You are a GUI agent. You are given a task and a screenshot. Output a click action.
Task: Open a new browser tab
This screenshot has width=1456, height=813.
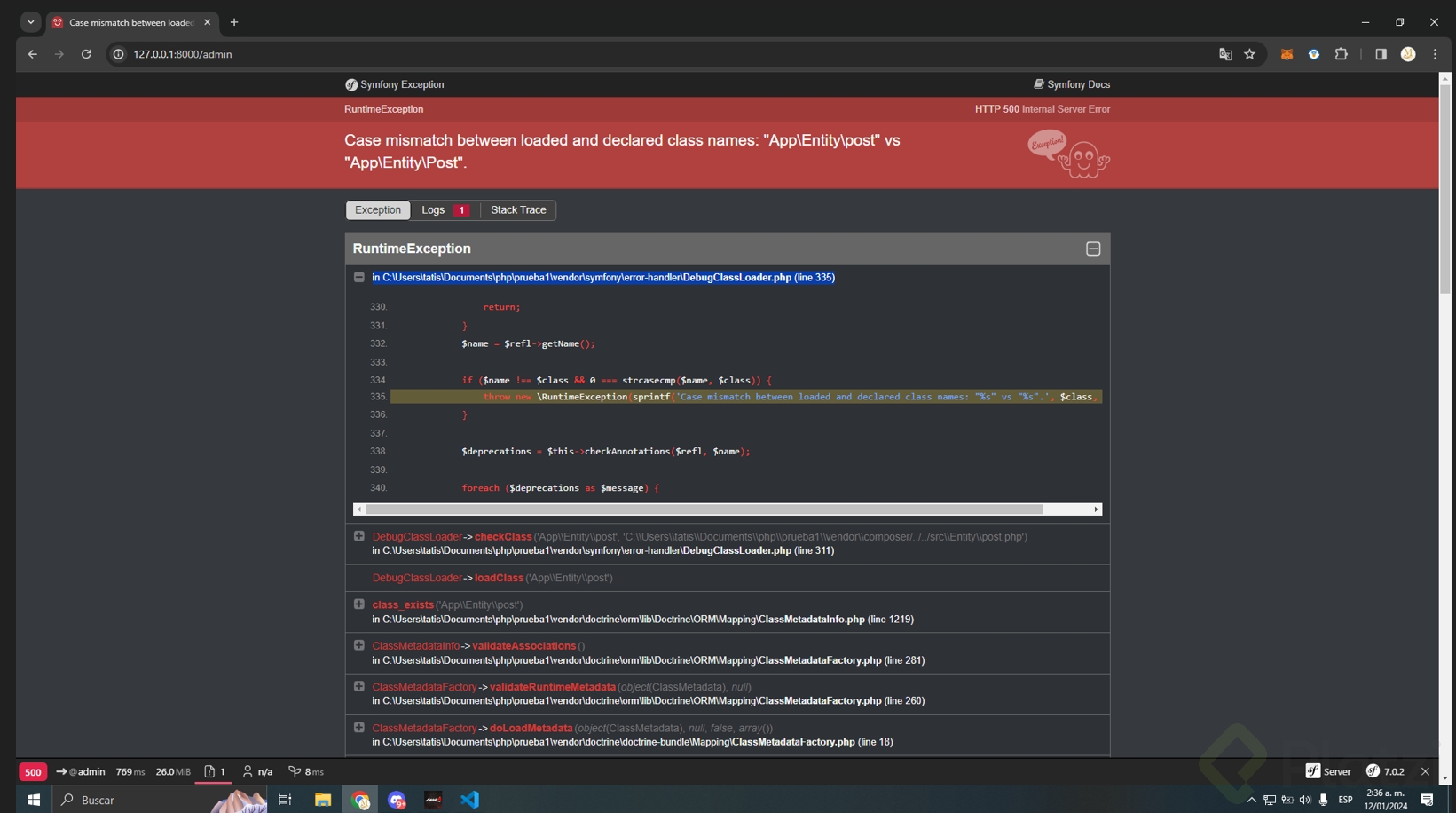(234, 22)
